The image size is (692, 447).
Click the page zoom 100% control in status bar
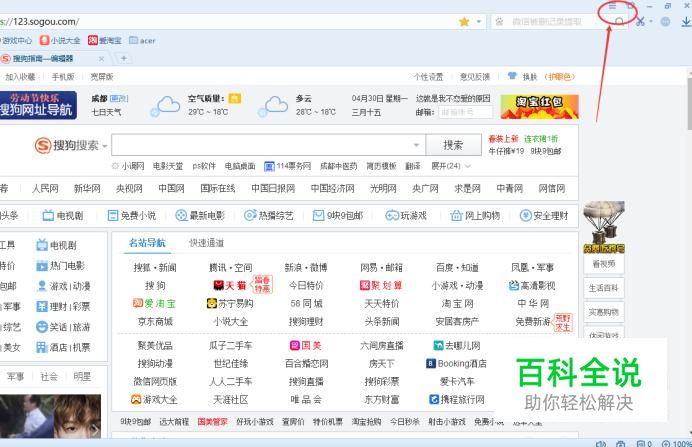pyautogui.click(x=677, y=443)
